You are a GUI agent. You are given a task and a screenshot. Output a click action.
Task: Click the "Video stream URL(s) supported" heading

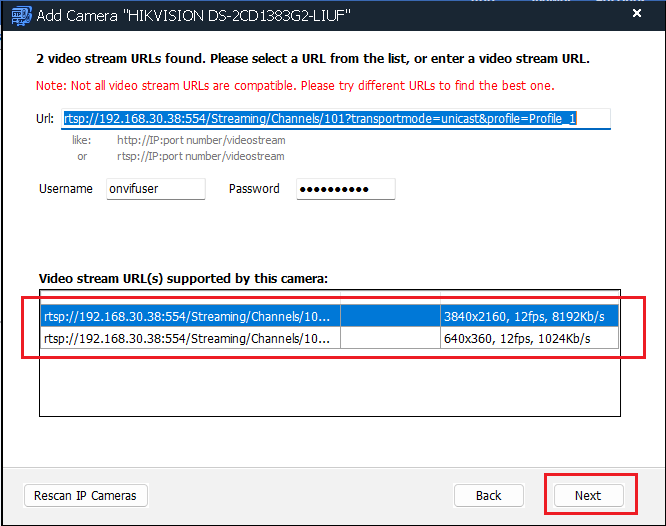(x=183, y=278)
